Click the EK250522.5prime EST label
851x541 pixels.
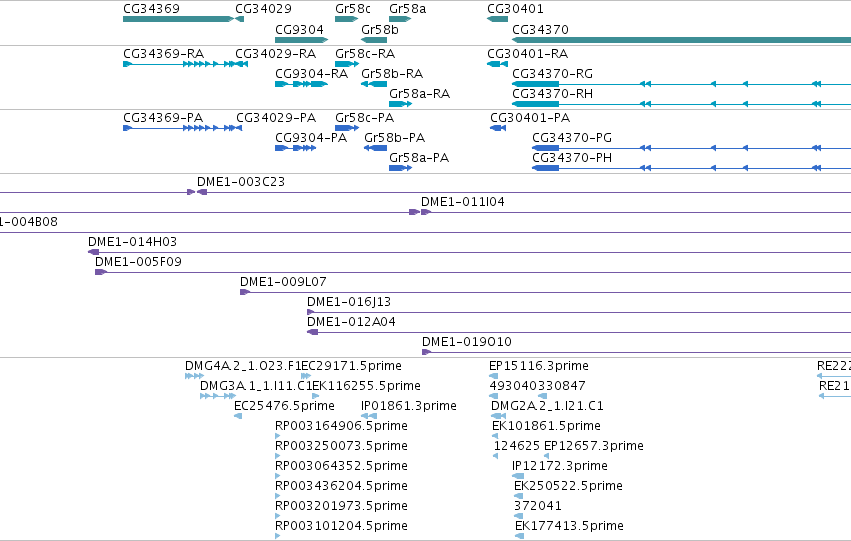(x=568, y=487)
